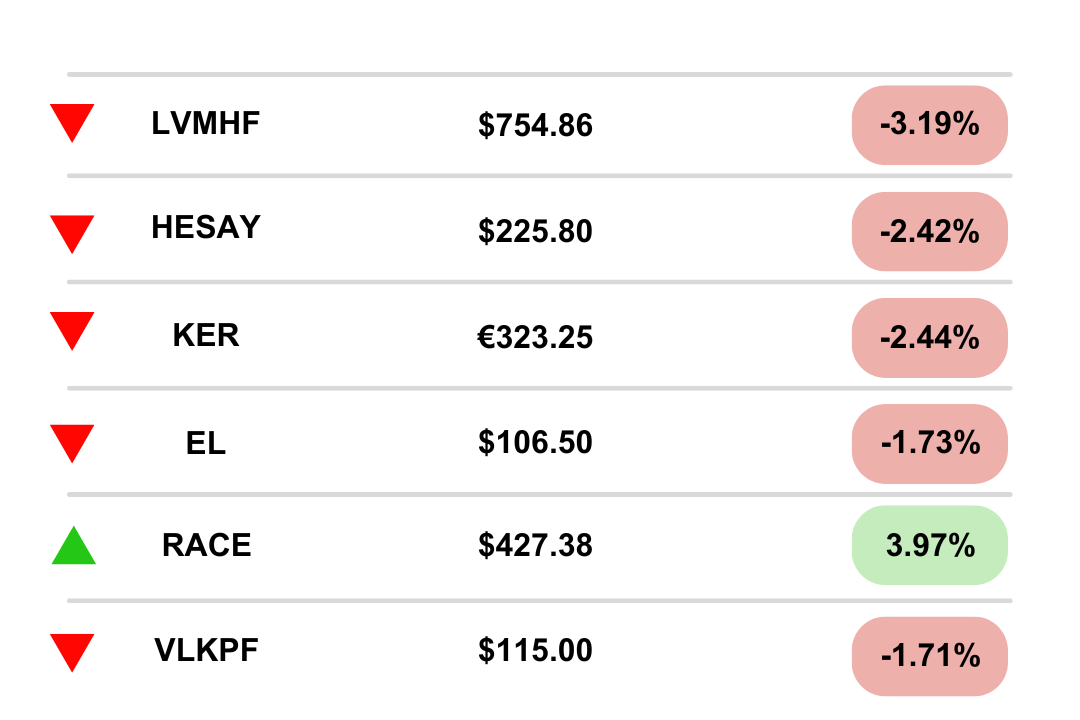Click the red down arrow beside LVMHF
This screenshot has height=720, width=1080.
tap(72, 123)
